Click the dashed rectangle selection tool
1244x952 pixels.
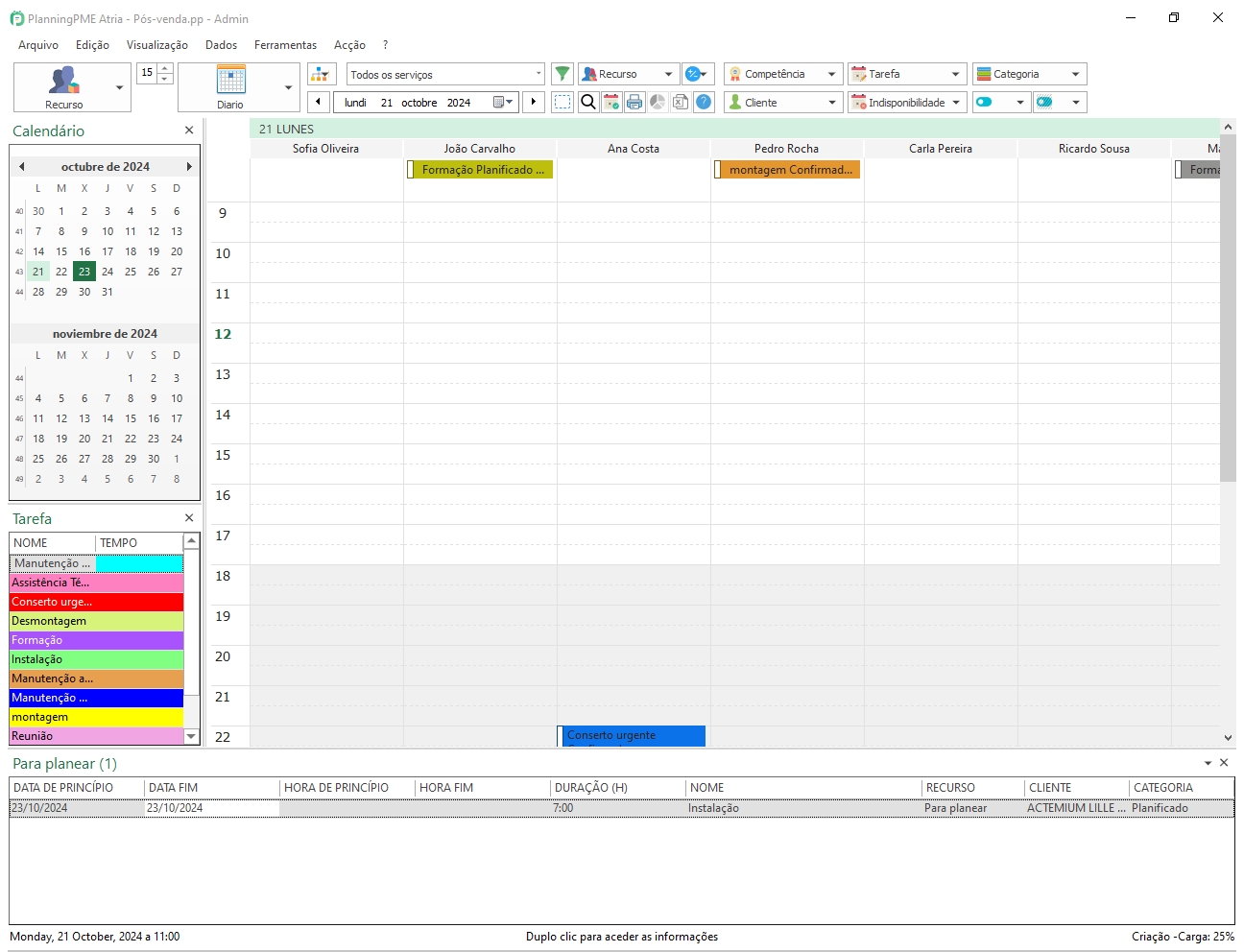(x=562, y=102)
